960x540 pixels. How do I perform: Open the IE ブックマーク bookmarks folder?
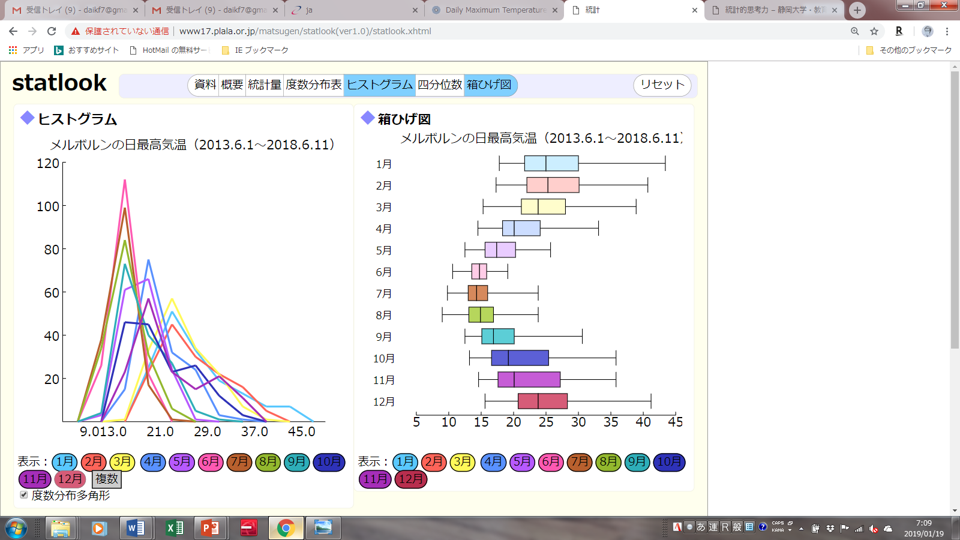pos(255,50)
